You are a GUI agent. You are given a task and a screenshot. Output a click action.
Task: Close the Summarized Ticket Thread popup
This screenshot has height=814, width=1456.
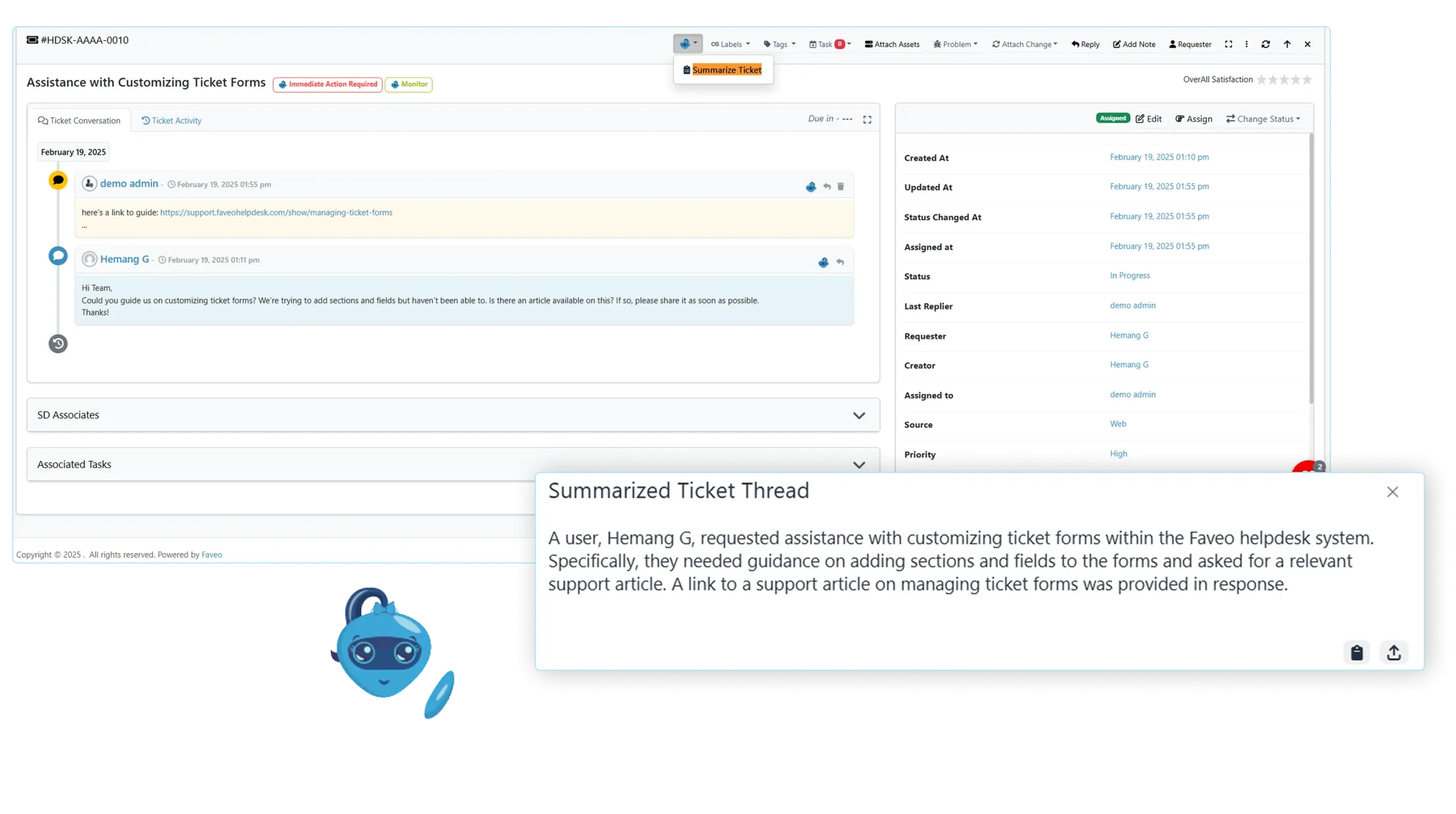pyautogui.click(x=1392, y=492)
